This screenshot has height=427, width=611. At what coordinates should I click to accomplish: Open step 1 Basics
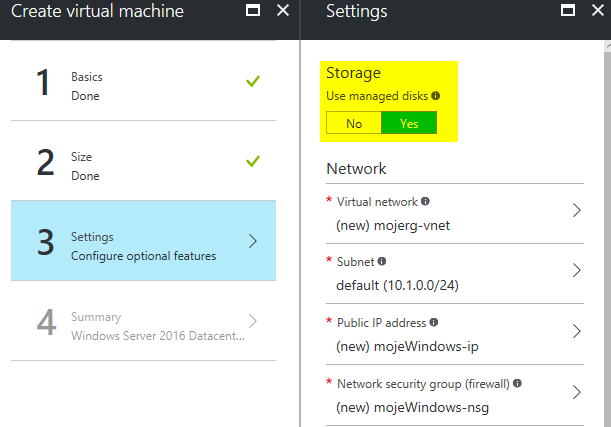[143, 86]
